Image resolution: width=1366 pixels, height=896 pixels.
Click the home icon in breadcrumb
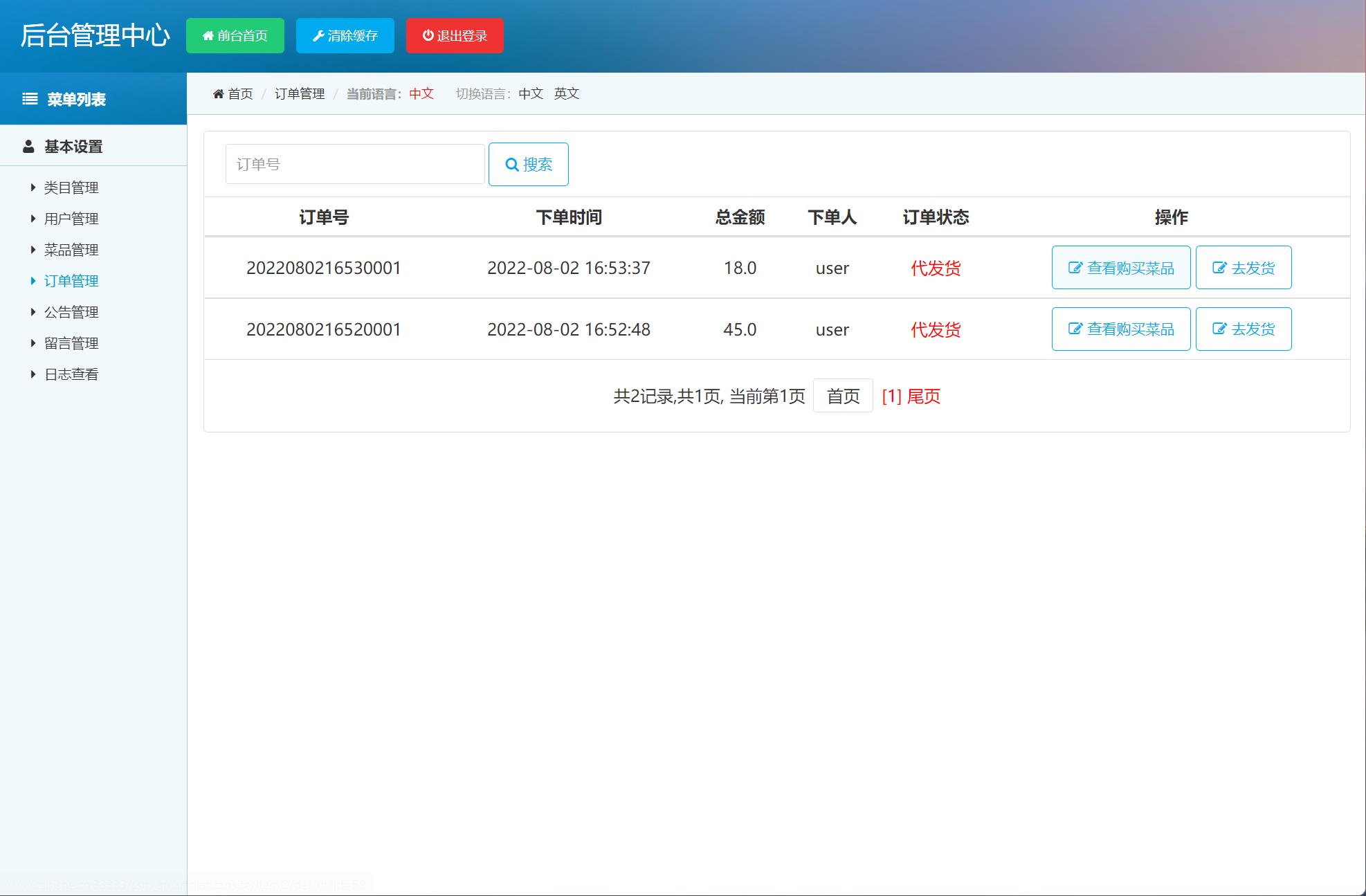point(218,93)
